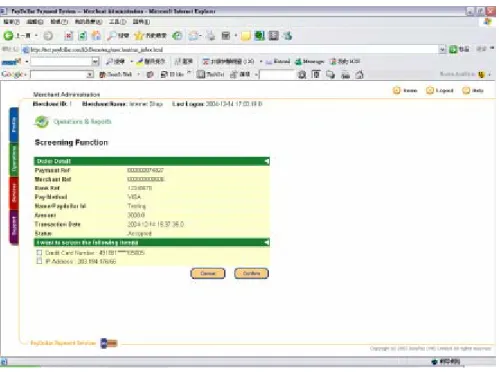Image resolution: width=499 pixels, height=372 pixels.
Task: Click the Go button beside address bar
Action: [459, 49]
